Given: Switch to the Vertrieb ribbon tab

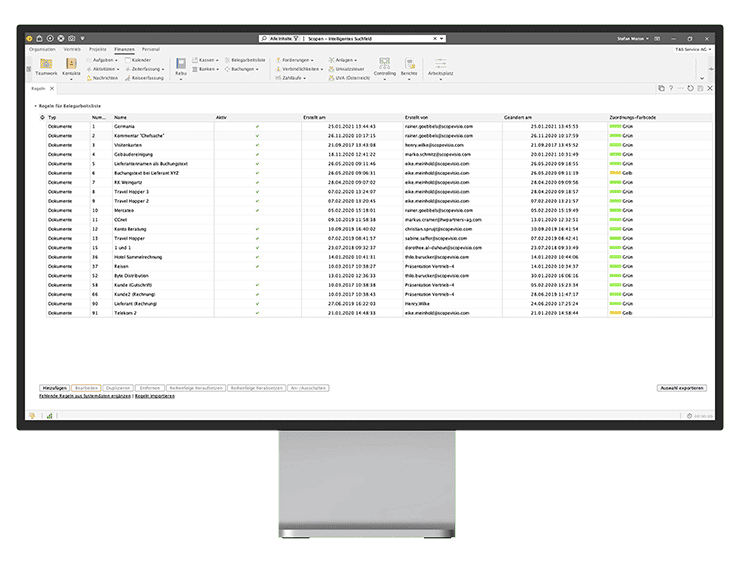Looking at the screenshot, I should click(x=72, y=49).
